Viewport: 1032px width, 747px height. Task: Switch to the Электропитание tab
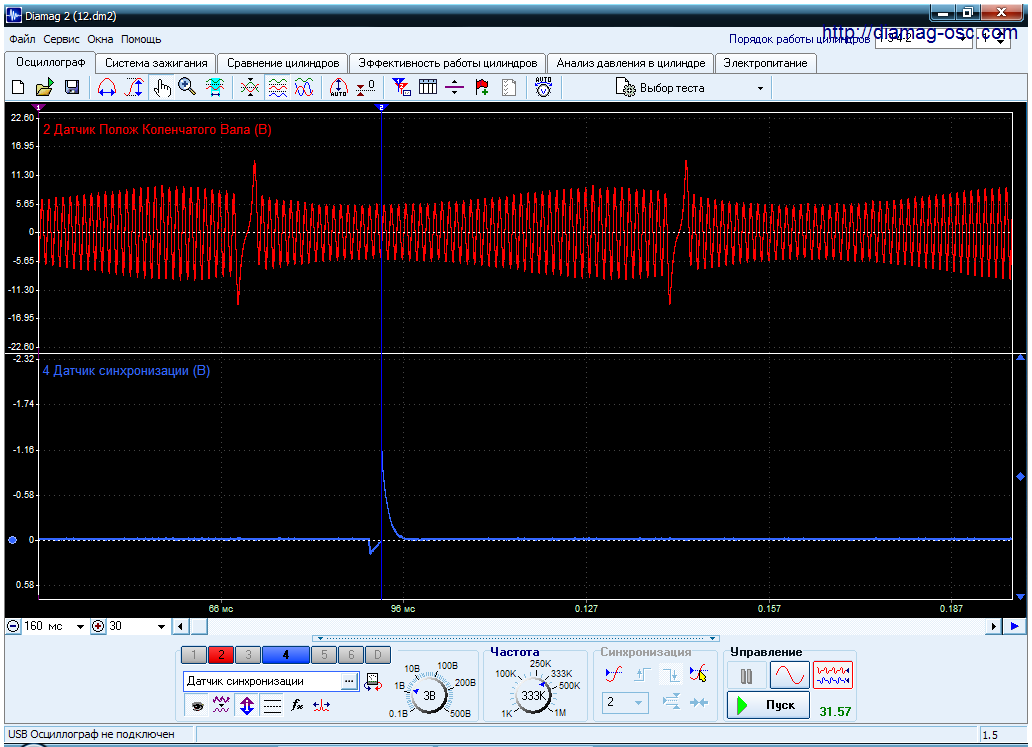tap(765, 63)
